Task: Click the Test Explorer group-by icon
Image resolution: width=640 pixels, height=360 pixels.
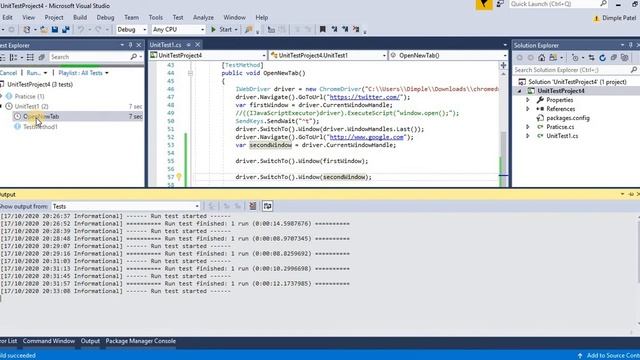Action: (x=13, y=57)
